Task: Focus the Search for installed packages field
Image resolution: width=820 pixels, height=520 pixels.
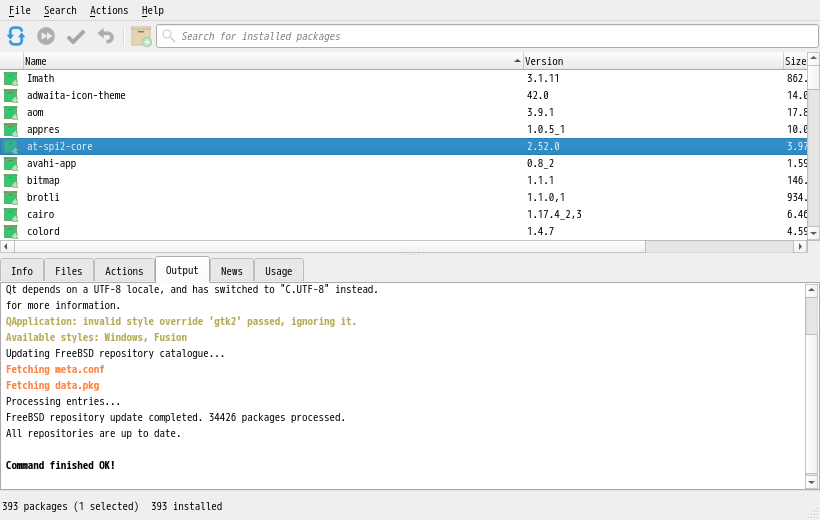Action: (x=490, y=36)
